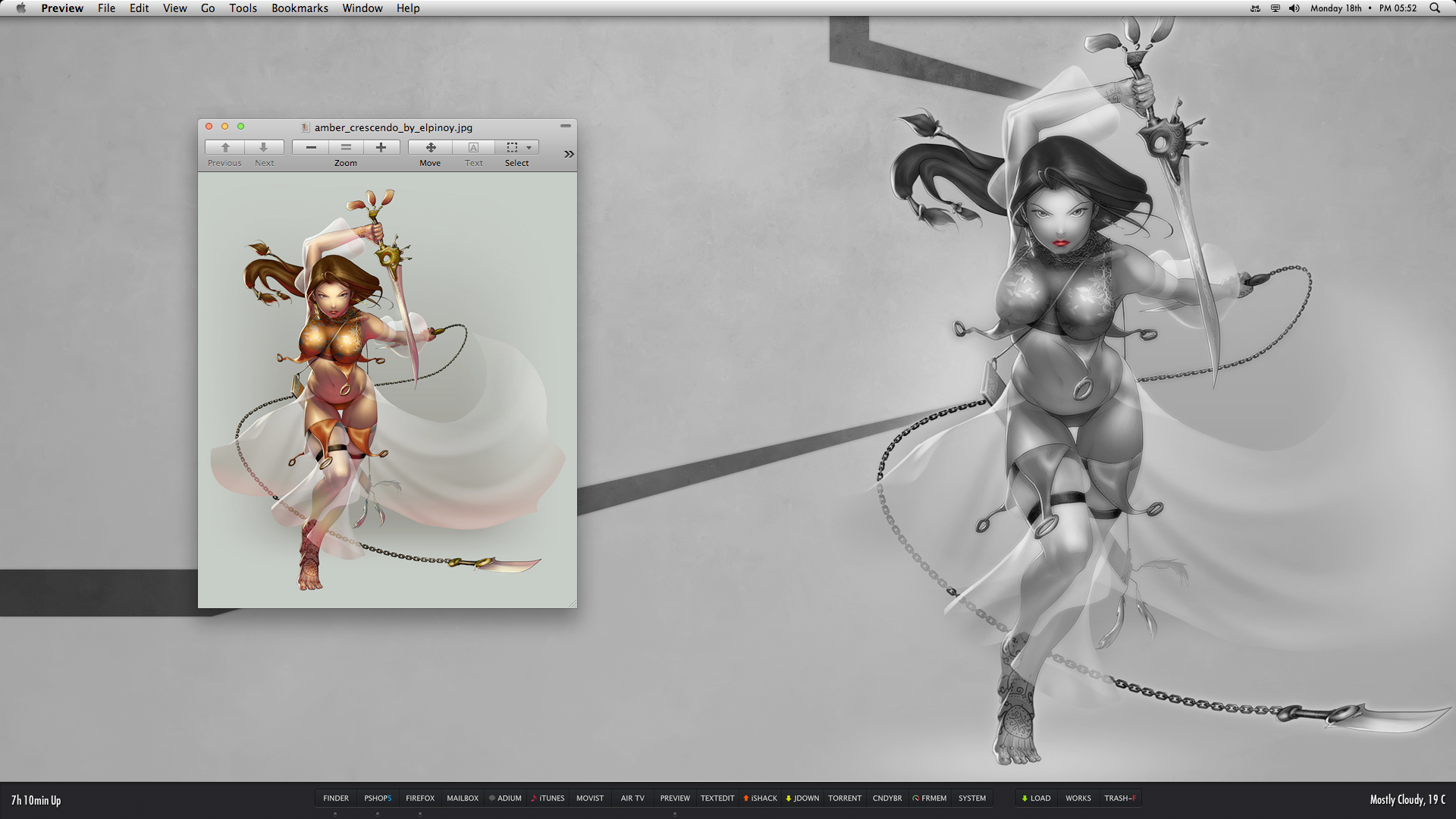Viewport: 1456px width, 819px height.
Task: Open the View menu
Action: point(174,8)
